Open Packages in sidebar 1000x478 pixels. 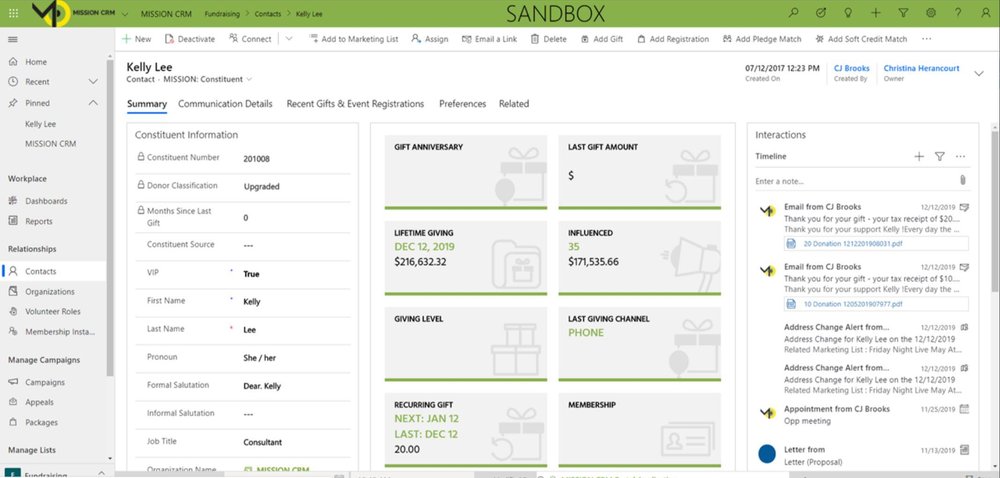41,422
